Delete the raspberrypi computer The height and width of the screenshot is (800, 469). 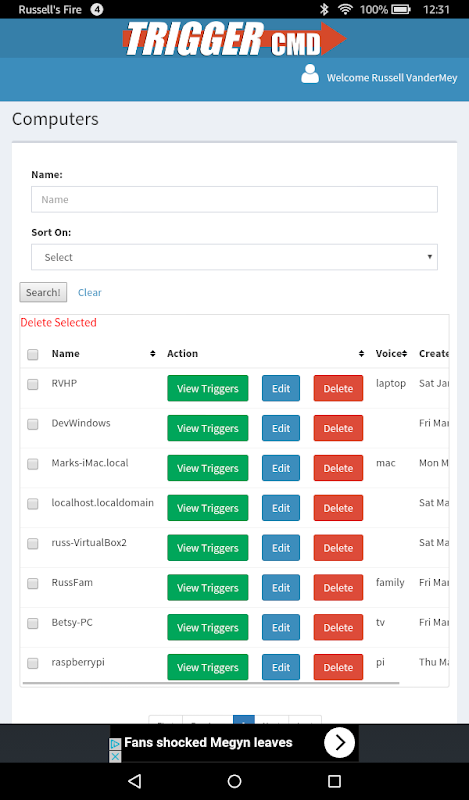click(338, 667)
